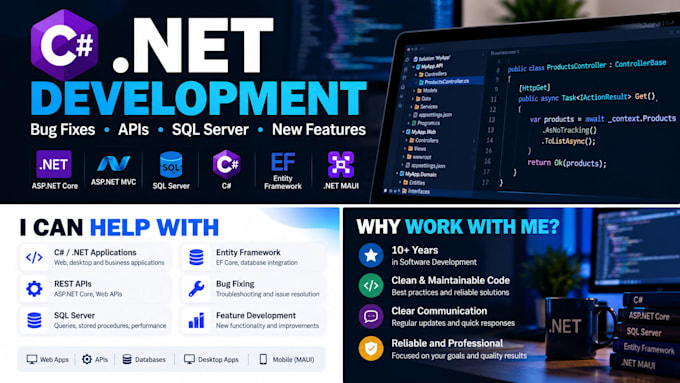The height and width of the screenshot is (383, 680).
Task: Click the 'Entity Framework' book spine label
Action: pos(649,348)
